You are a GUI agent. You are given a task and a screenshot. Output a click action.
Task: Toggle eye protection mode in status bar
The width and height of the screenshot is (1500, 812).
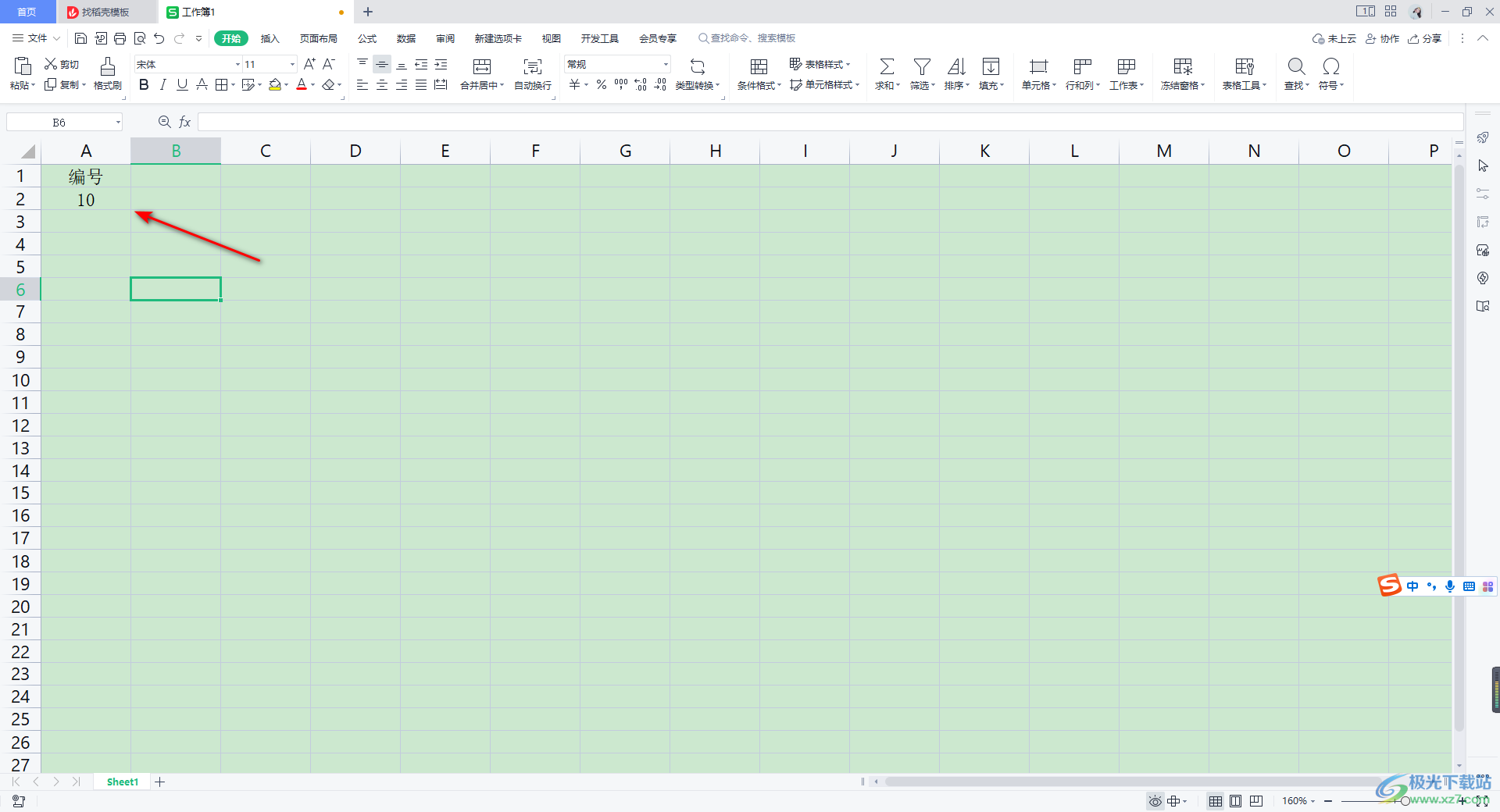pyautogui.click(x=1155, y=801)
